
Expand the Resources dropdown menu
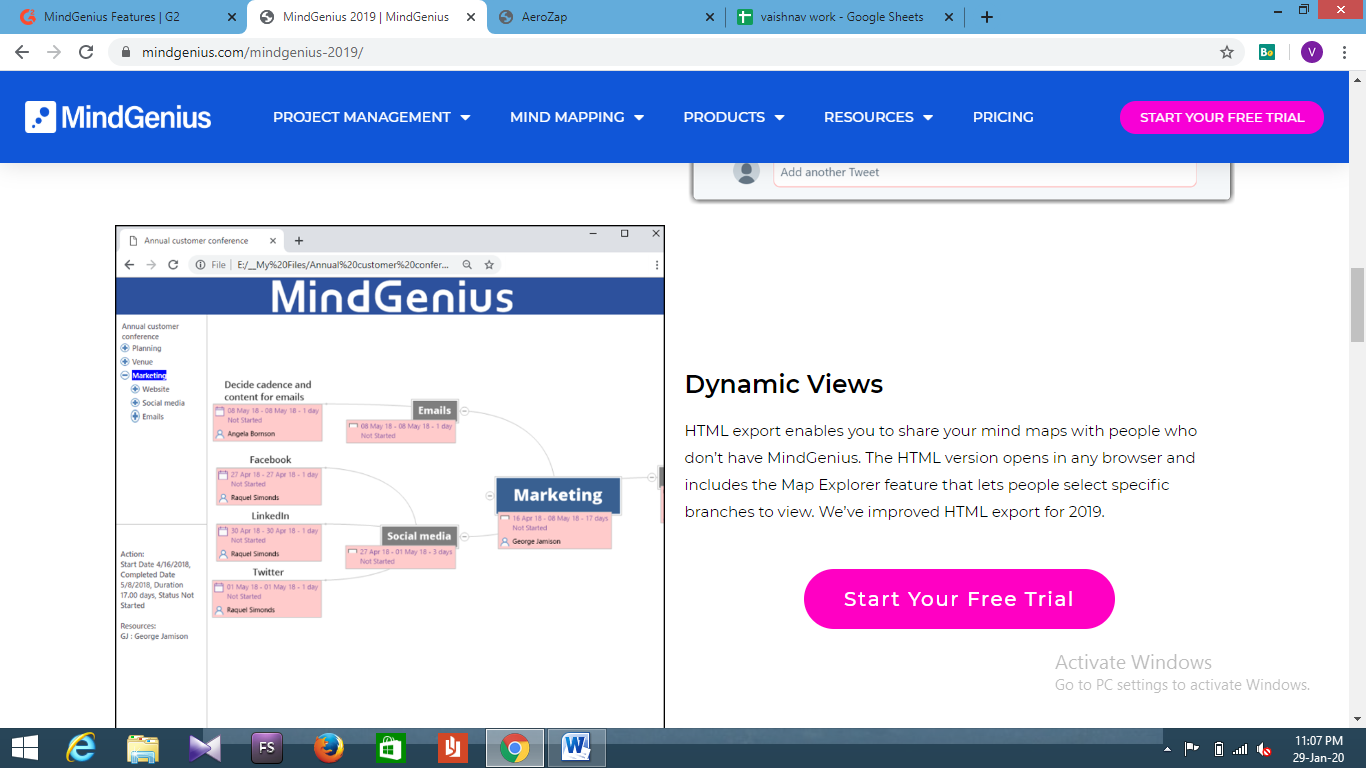tap(878, 117)
